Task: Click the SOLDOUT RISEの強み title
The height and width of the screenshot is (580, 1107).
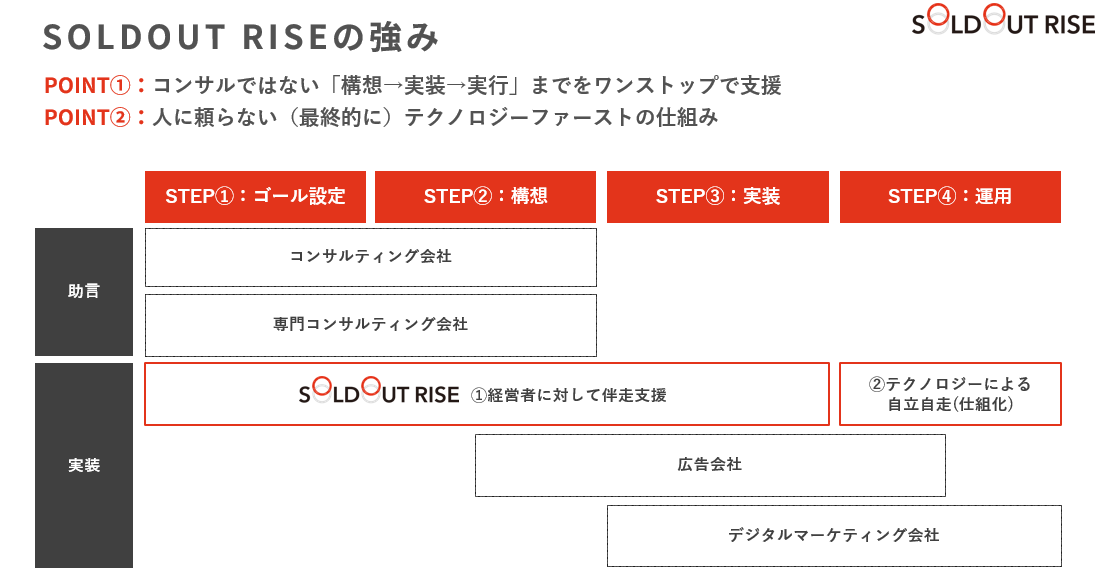Action: 241,37
